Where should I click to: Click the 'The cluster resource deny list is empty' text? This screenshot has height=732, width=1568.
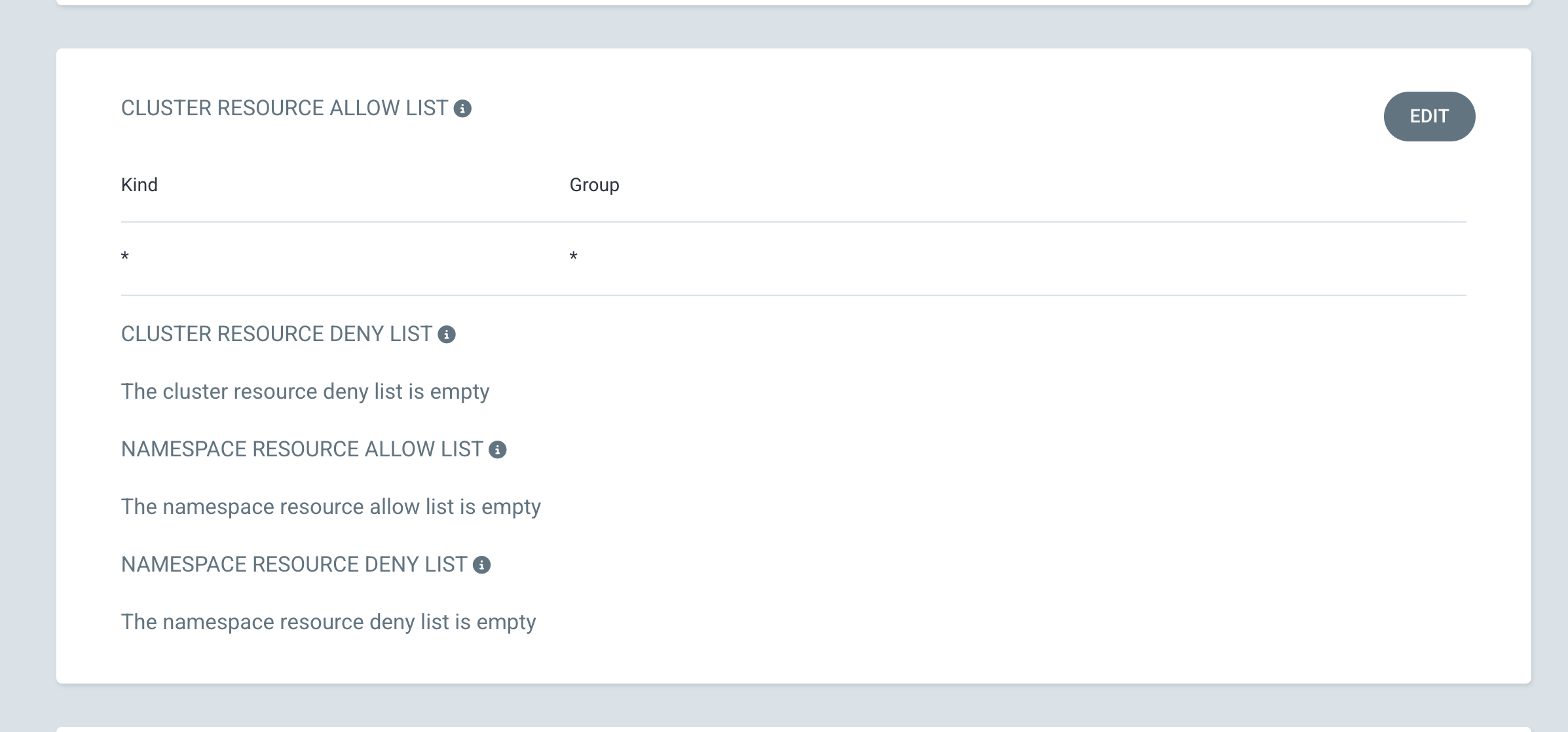tap(305, 391)
